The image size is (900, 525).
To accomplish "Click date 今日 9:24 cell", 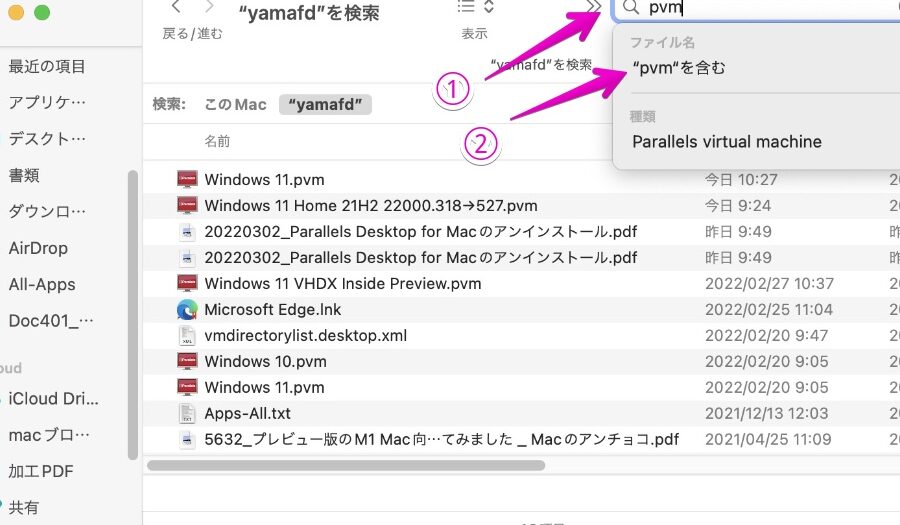I will point(738,205).
